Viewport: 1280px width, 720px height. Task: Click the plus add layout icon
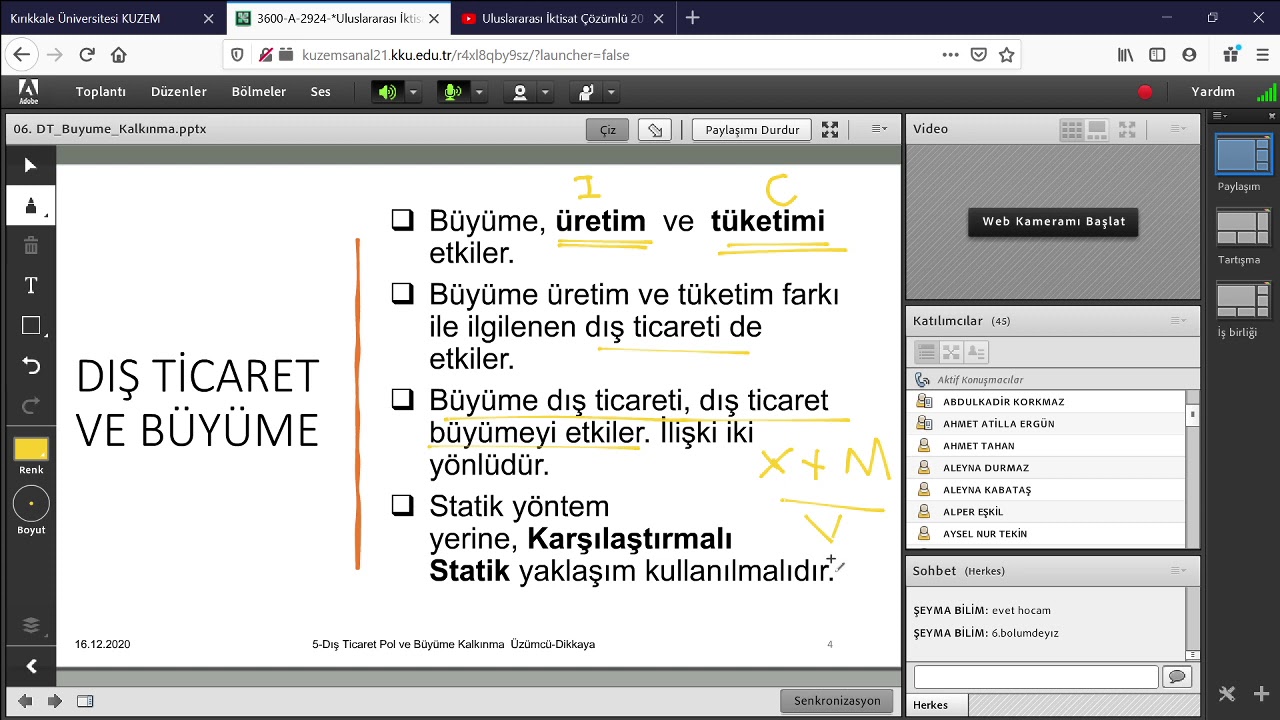(1261, 694)
